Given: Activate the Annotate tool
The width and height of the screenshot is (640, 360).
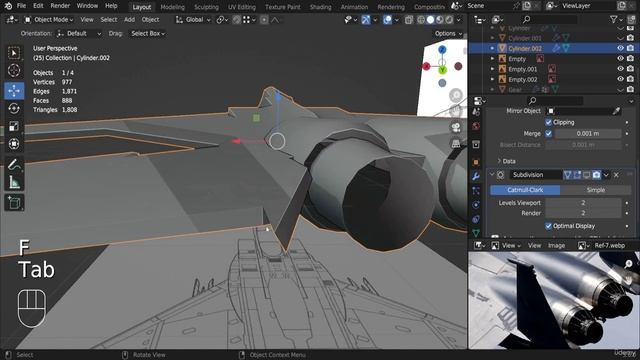Looking at the screenshot, I should tap(14, 164).
